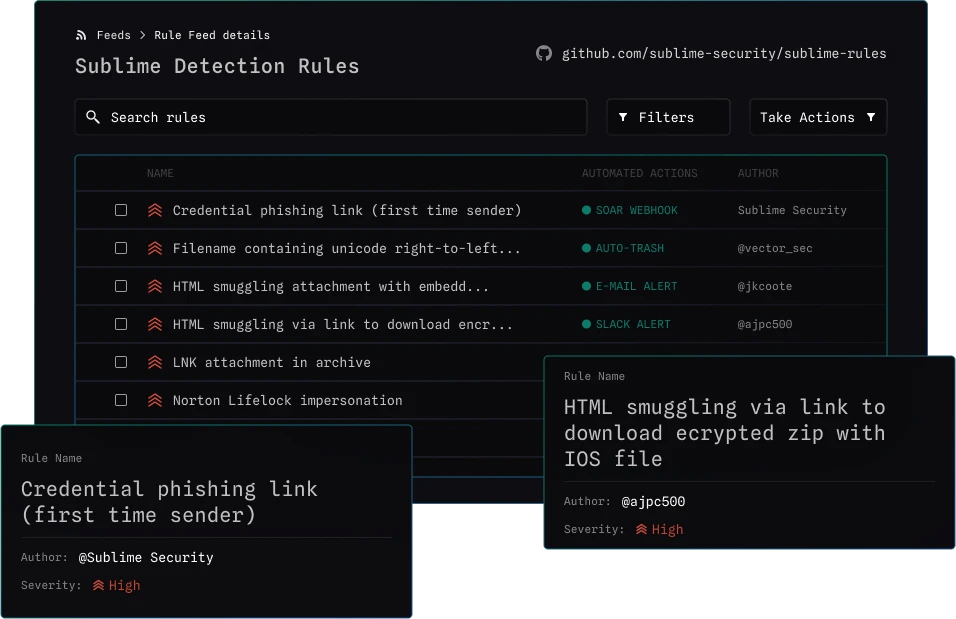Screen dimensions: 956x619
Task: Click @Sublime Security in Credential phishing card
Action: (146, 557)
